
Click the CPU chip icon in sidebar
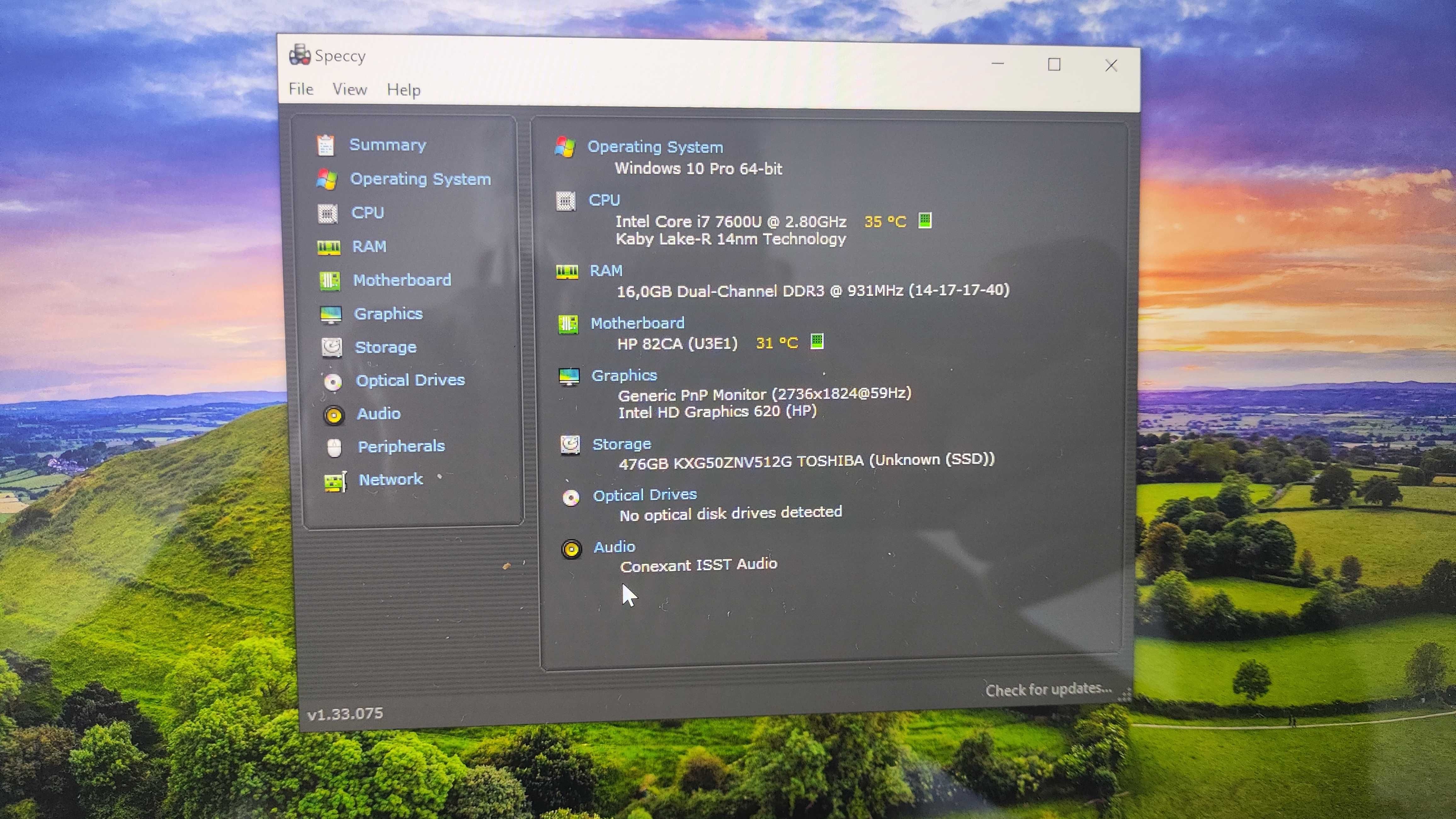[328, 213]
